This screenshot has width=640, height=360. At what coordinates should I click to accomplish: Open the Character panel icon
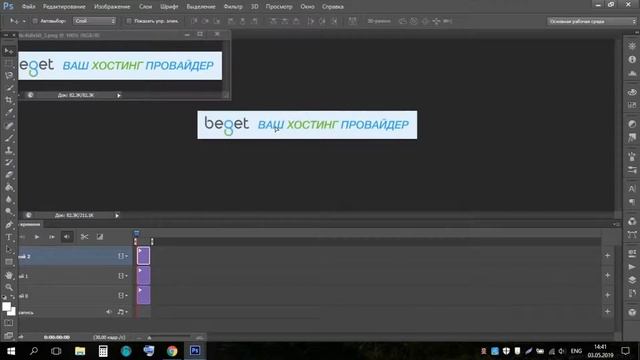click(x=632, y=189)
